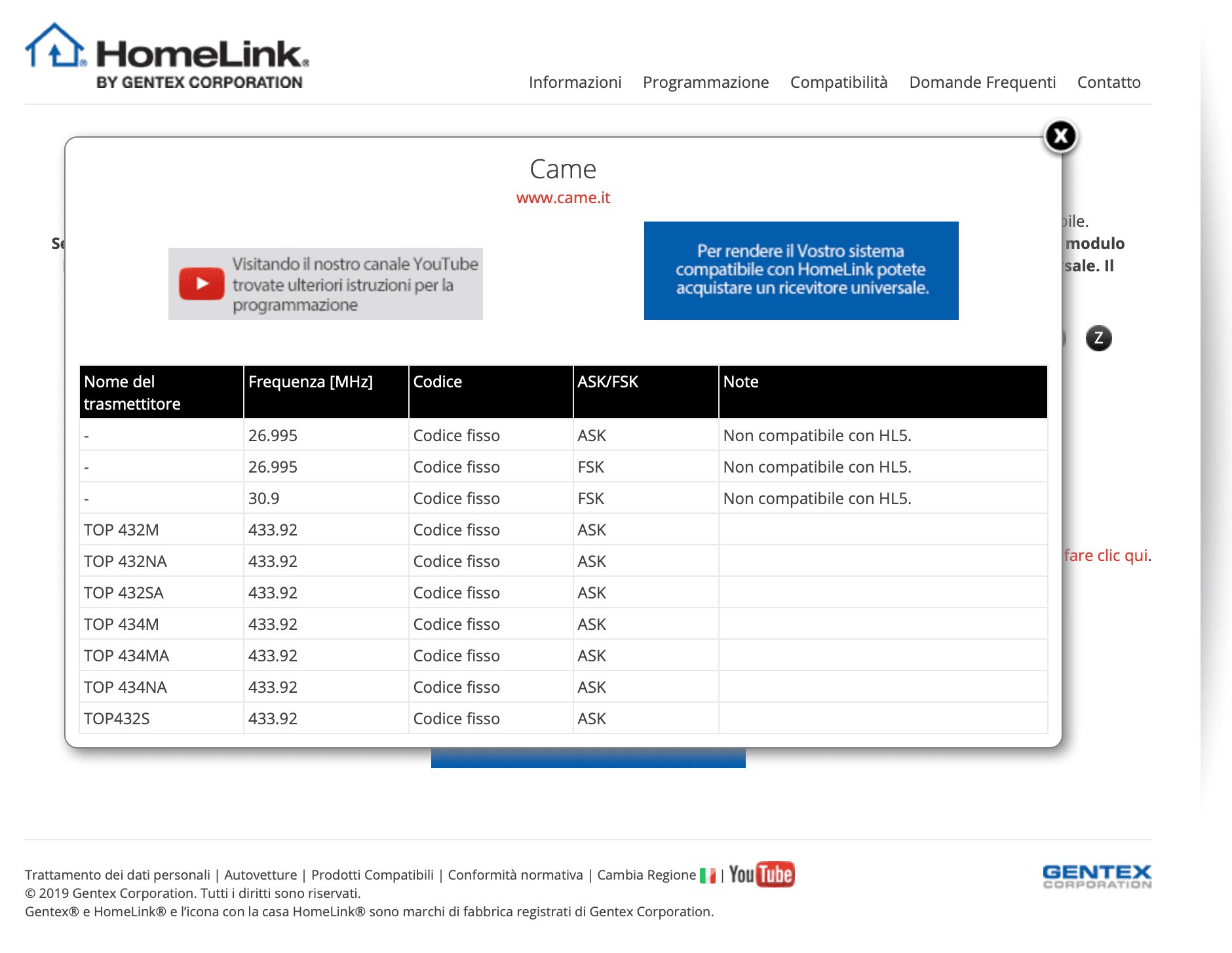Click the 'Nome del trasmettitore' column header
The height and width of the screenshot is (953, 1232).
pyautogui.click(x=161, y=392)
